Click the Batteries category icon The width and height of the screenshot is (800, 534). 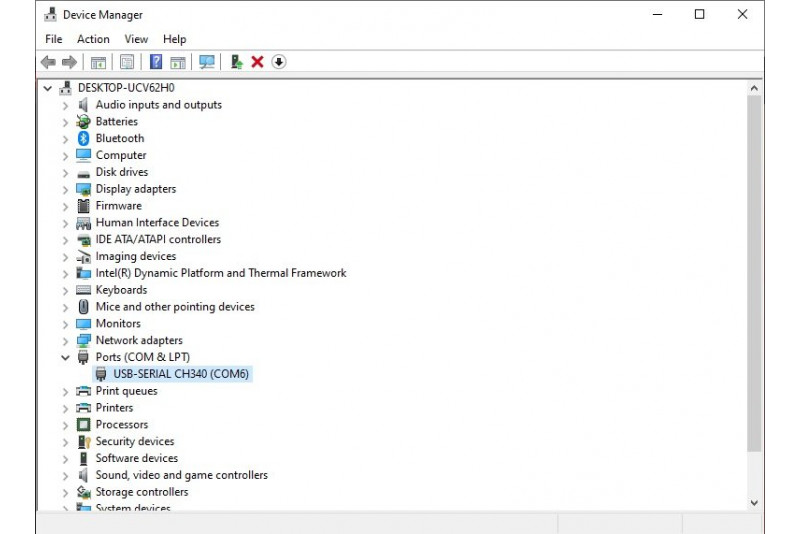[83, 121]
